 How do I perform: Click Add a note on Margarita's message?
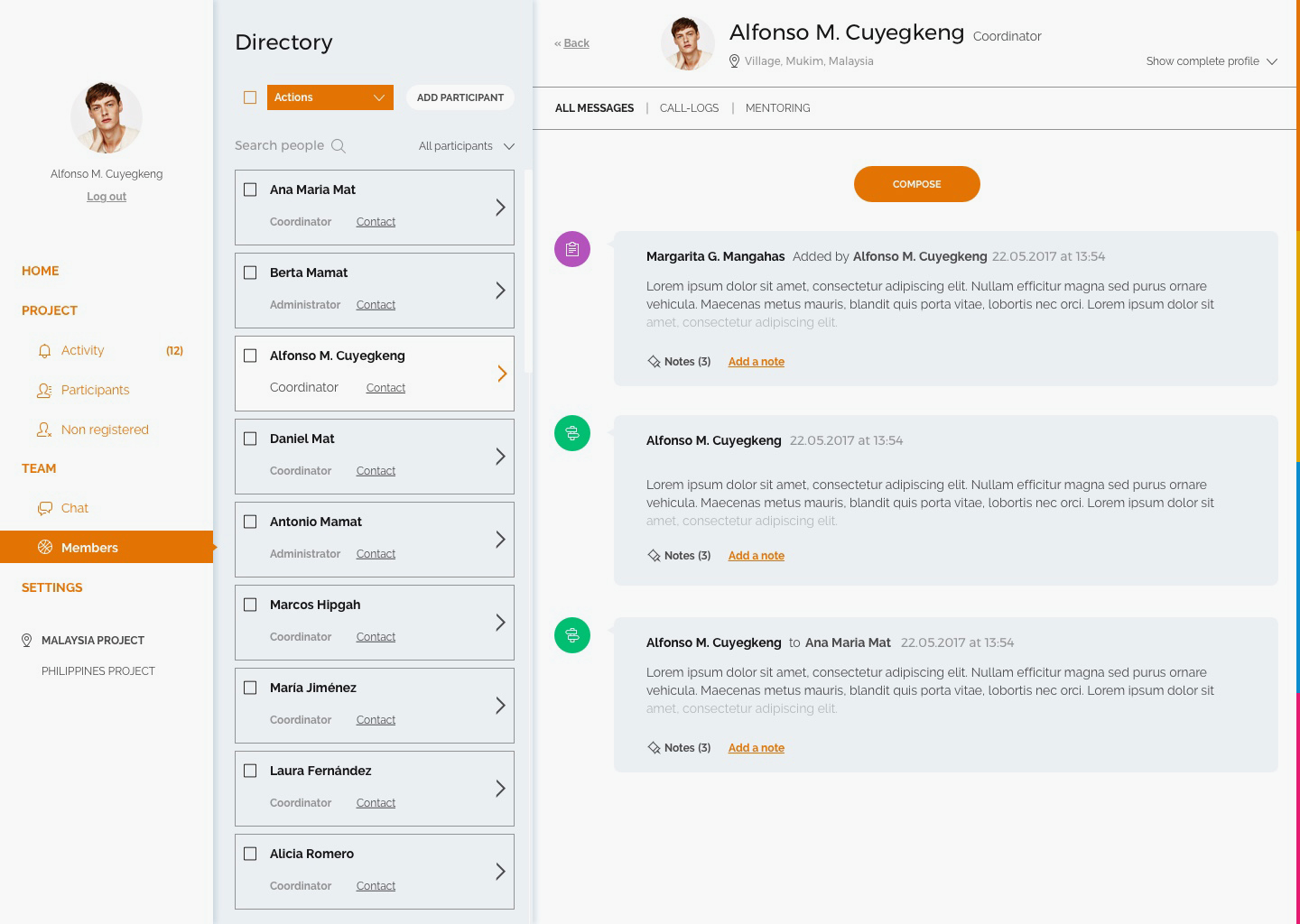pyautogui.click(x=757, y=362)
